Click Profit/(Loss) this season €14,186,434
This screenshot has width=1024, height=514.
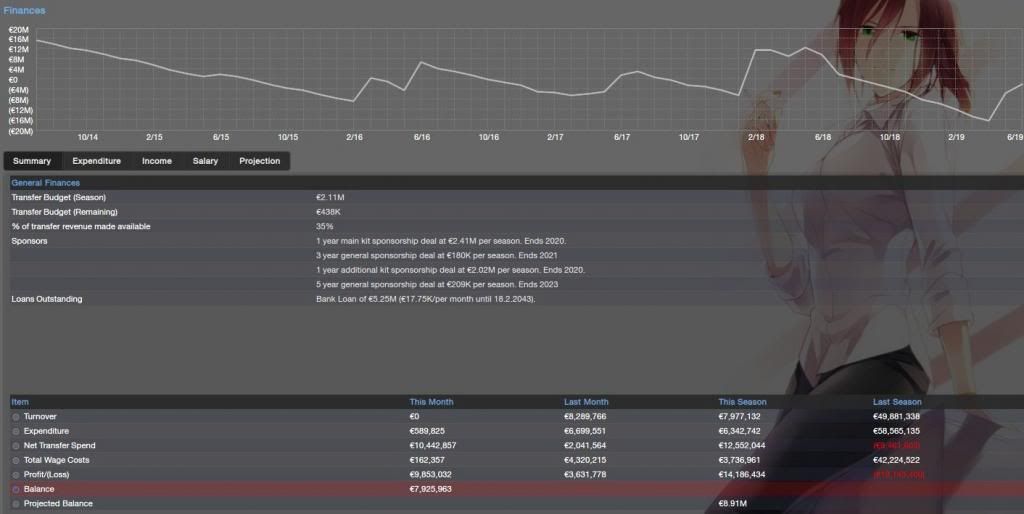pyautogui.click(x=742, y=475)
